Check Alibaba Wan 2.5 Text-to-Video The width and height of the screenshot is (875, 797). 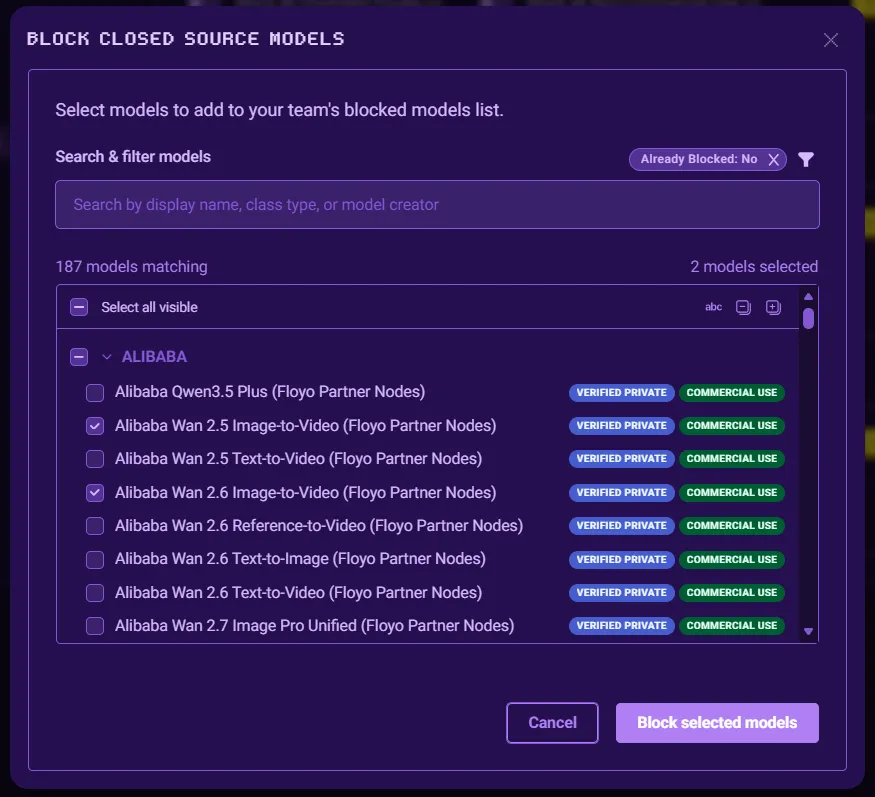(x=95, y=459)
